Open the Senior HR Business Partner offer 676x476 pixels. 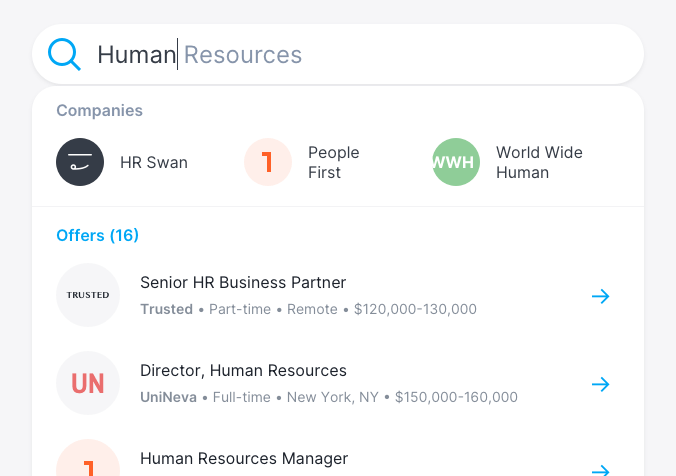(243, 283)
